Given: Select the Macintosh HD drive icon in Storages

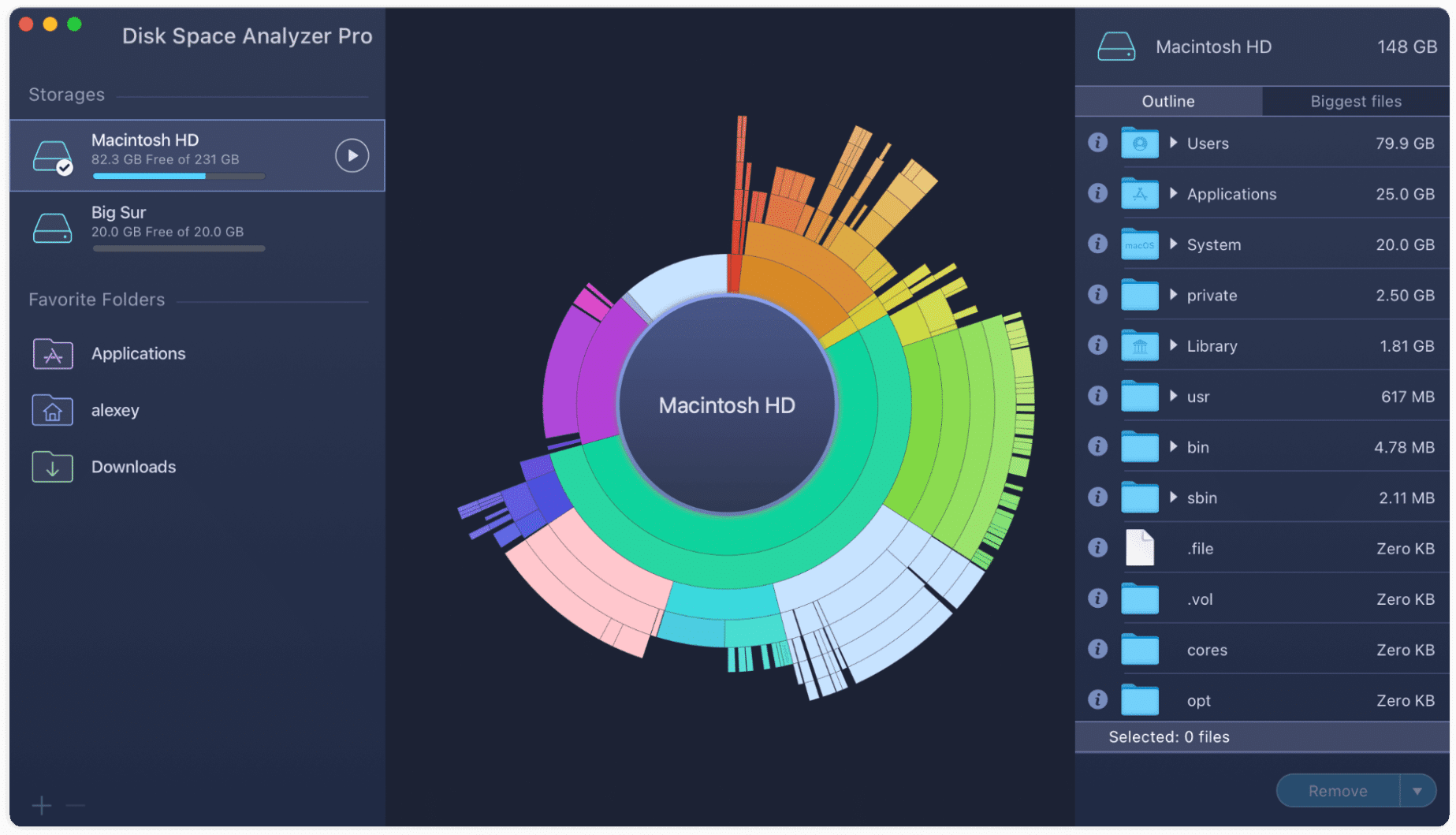Looking at the screenshot, I should click(53, 157).
